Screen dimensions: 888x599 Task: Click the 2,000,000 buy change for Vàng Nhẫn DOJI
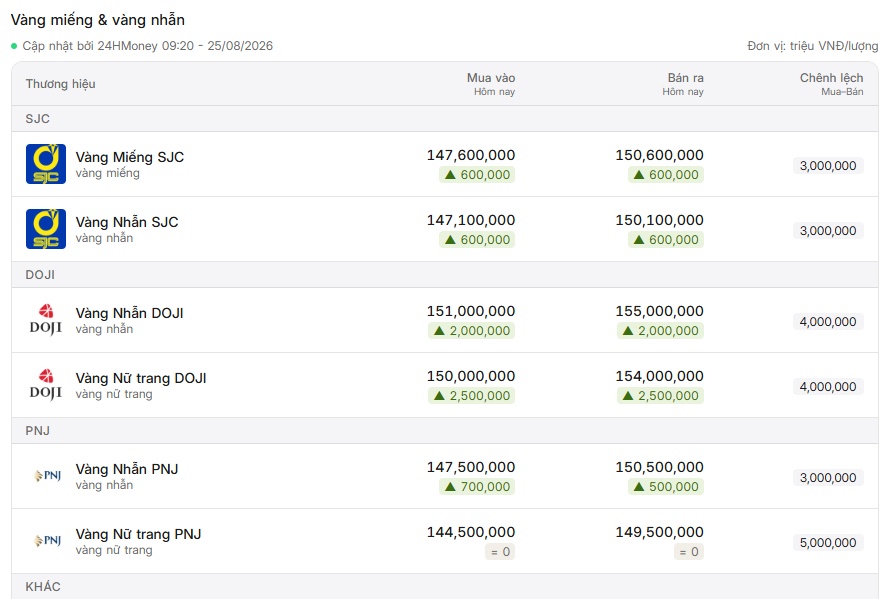click(x=472, y=331)
